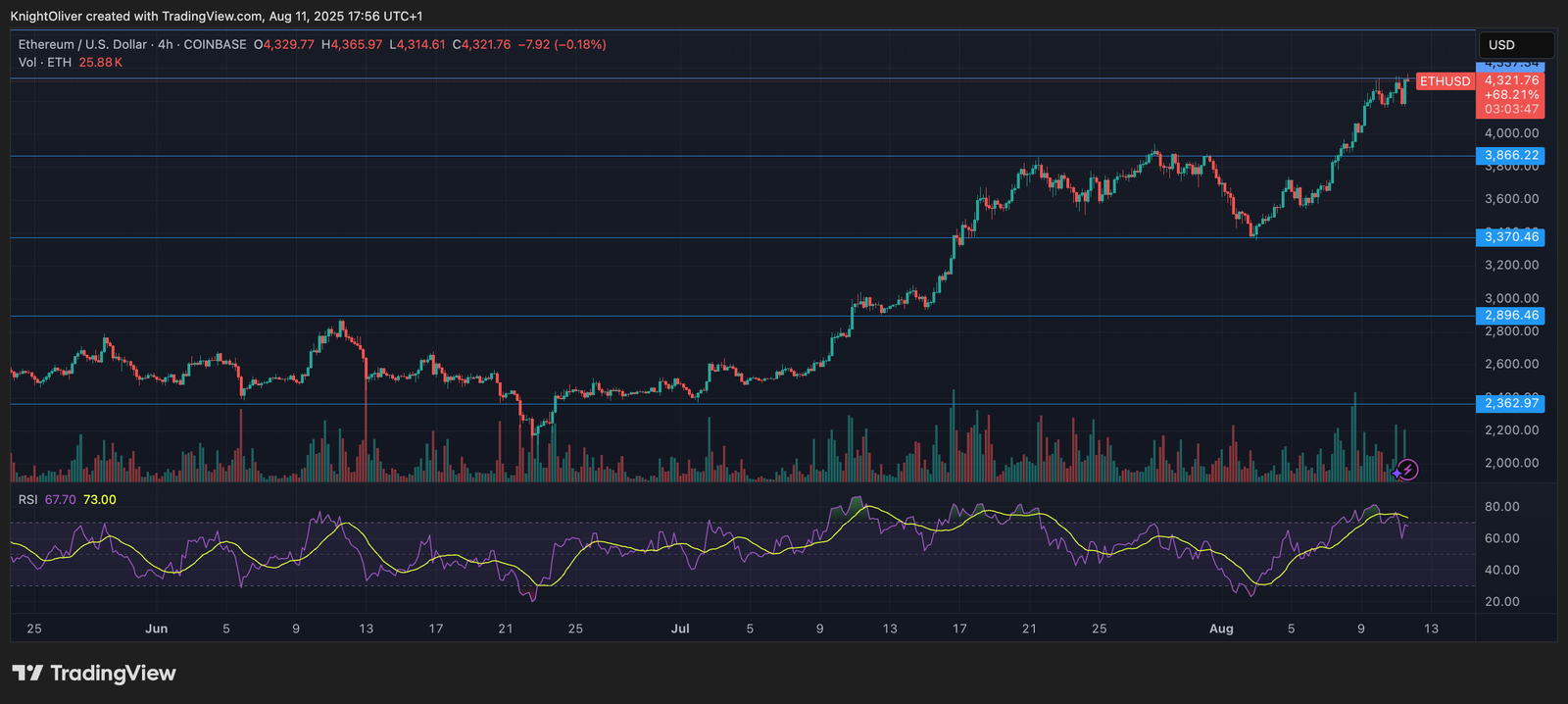Click the 3,866.22 horizontal line price label
Screen dimensions: 1568x704
pos(1510,156)
